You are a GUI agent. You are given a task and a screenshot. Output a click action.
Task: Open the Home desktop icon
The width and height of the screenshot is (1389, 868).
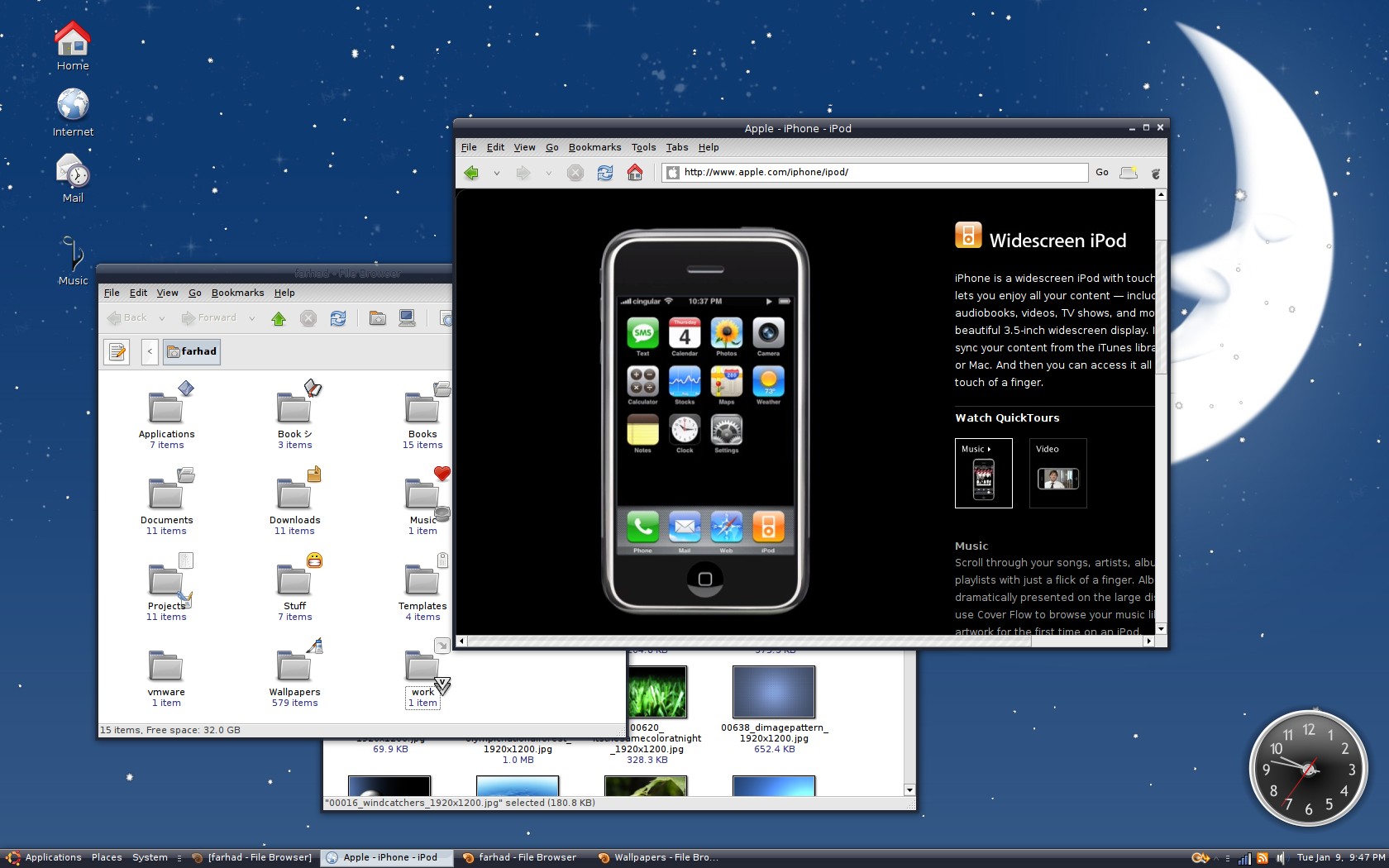73,46
